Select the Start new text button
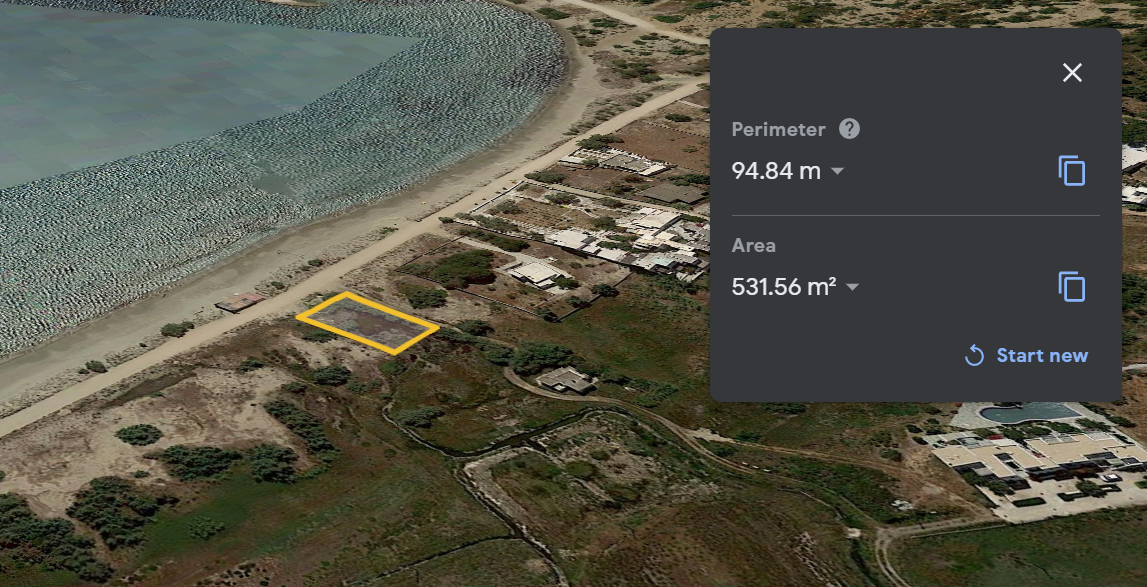The width and height of the screenshot is (1147, 587). pos(1042,356)
